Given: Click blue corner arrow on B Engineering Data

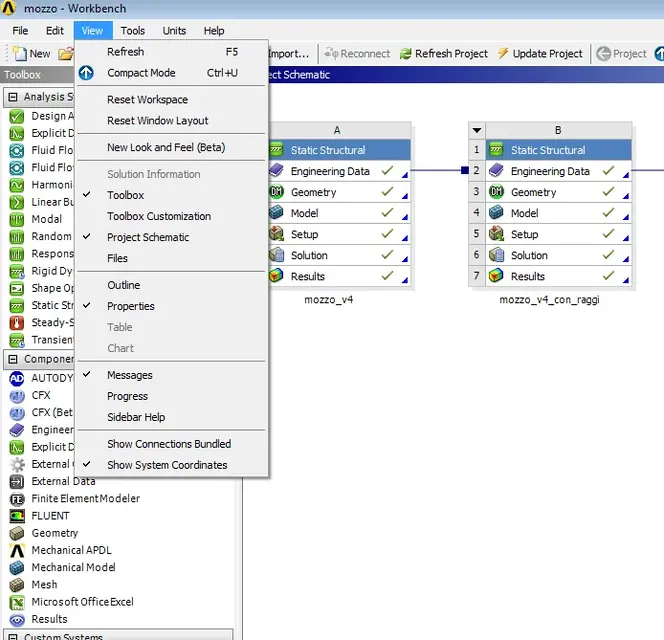Looking at the screenshot, I should (x=626, y=175).
